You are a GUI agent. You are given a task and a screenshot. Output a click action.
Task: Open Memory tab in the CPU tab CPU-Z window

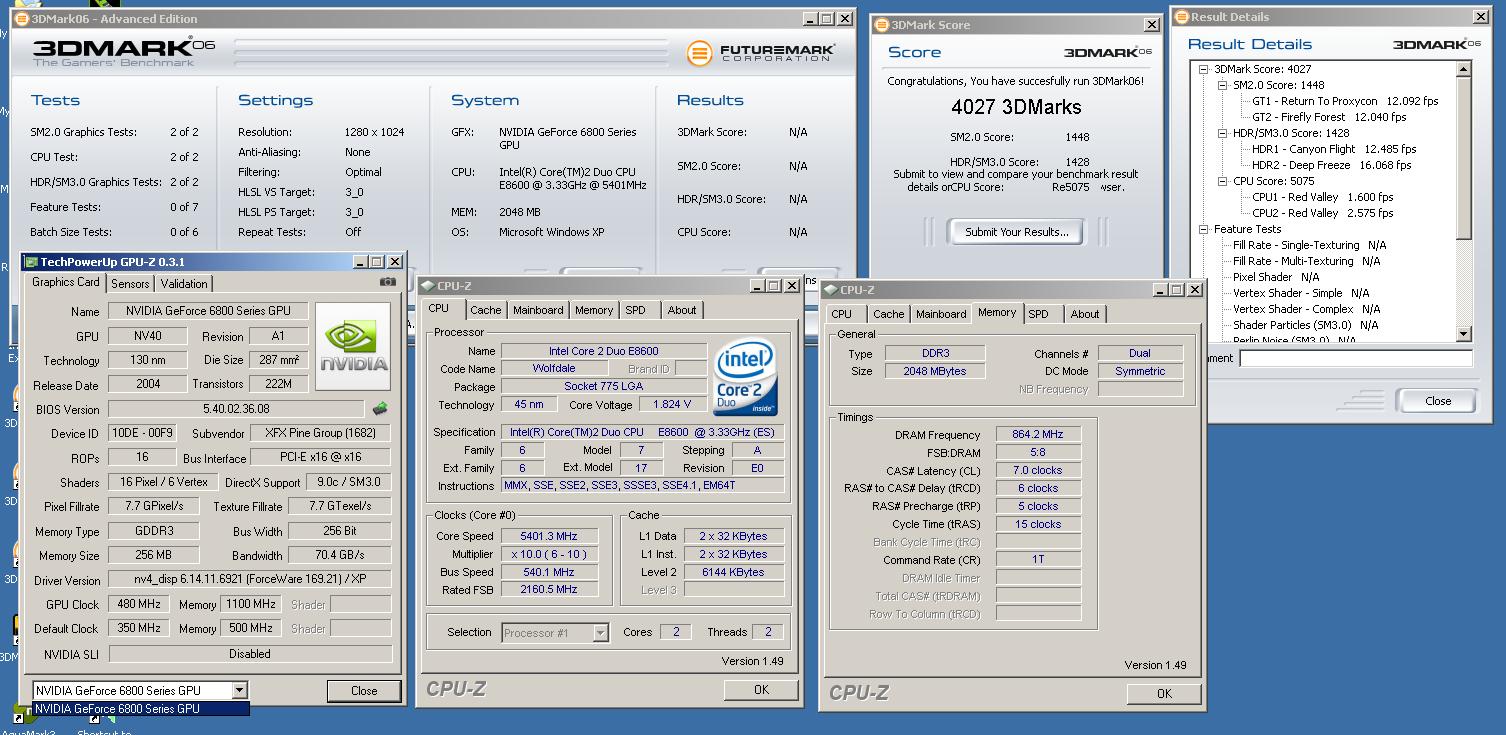point(594,310)
